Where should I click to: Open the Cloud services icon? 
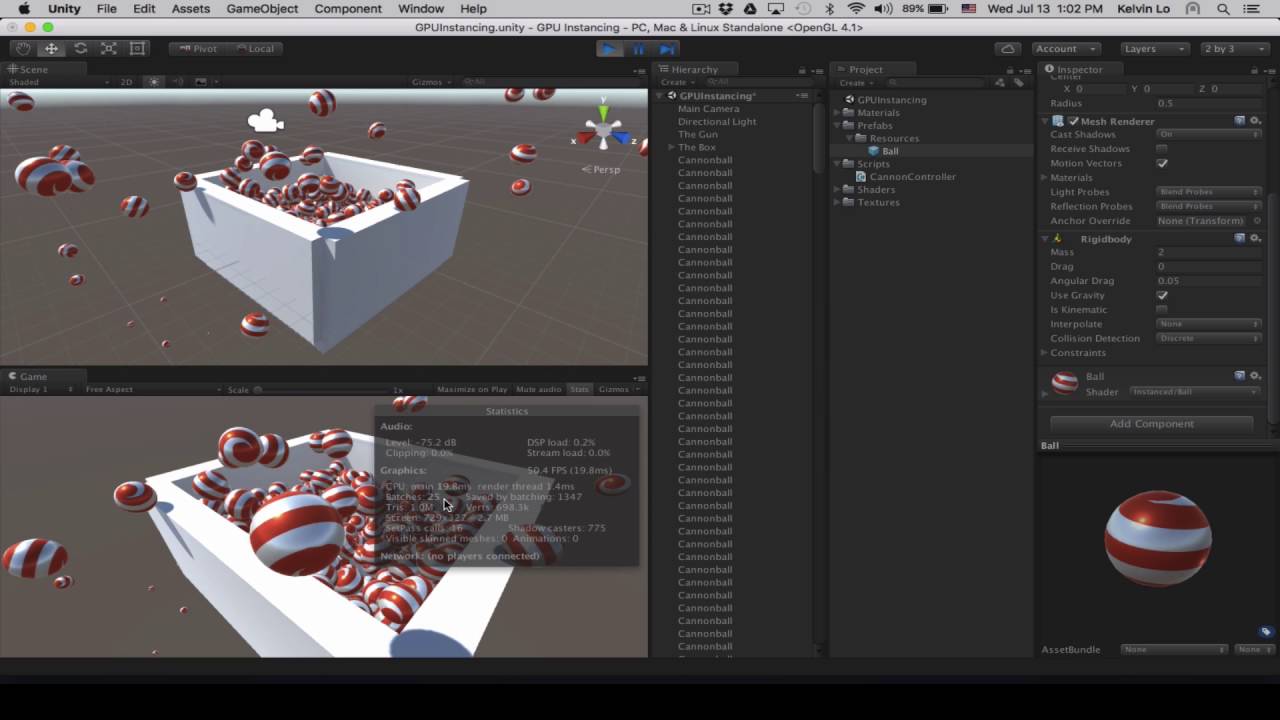[1008, 48]
